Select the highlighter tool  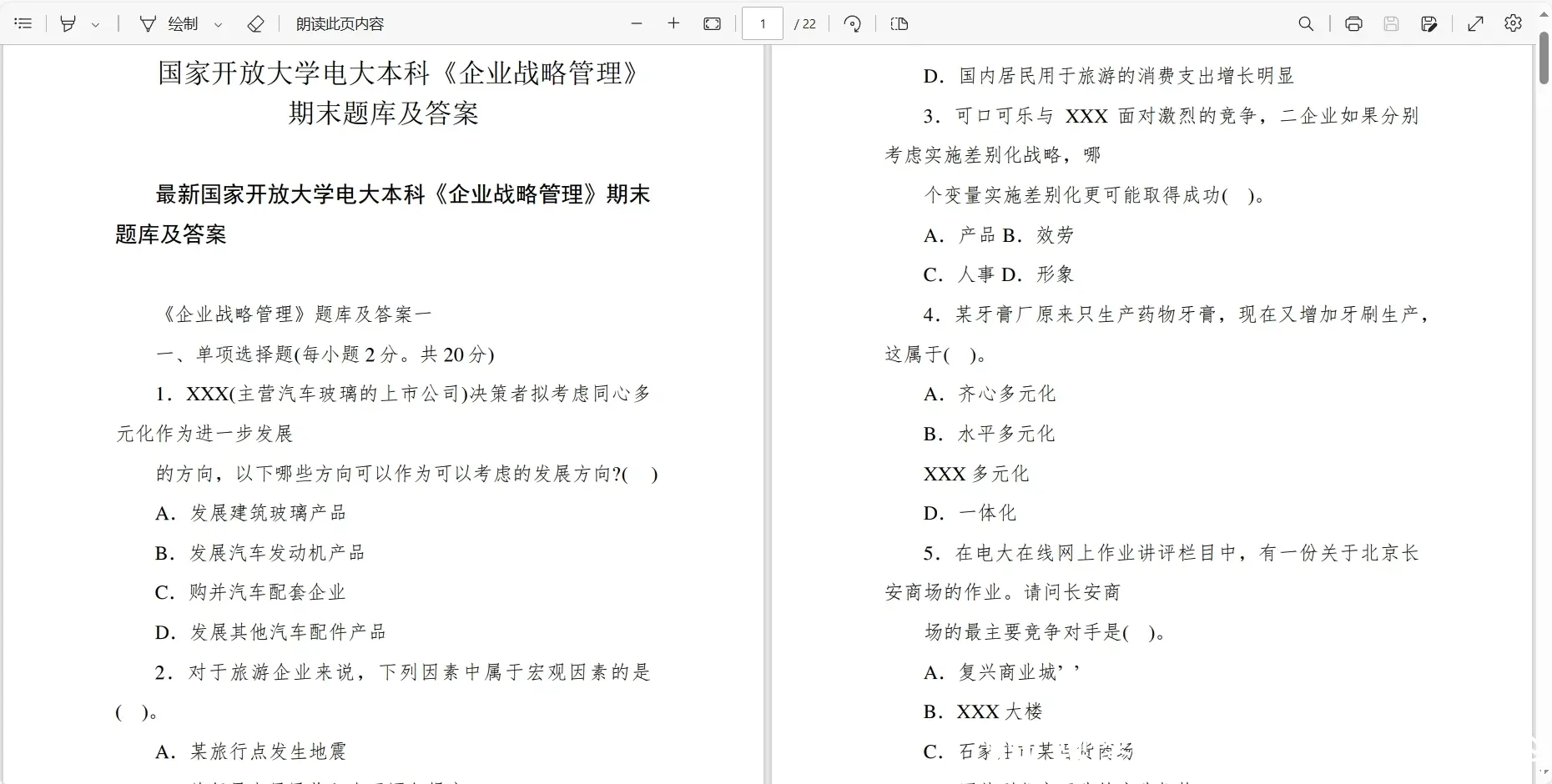(68, 23)
